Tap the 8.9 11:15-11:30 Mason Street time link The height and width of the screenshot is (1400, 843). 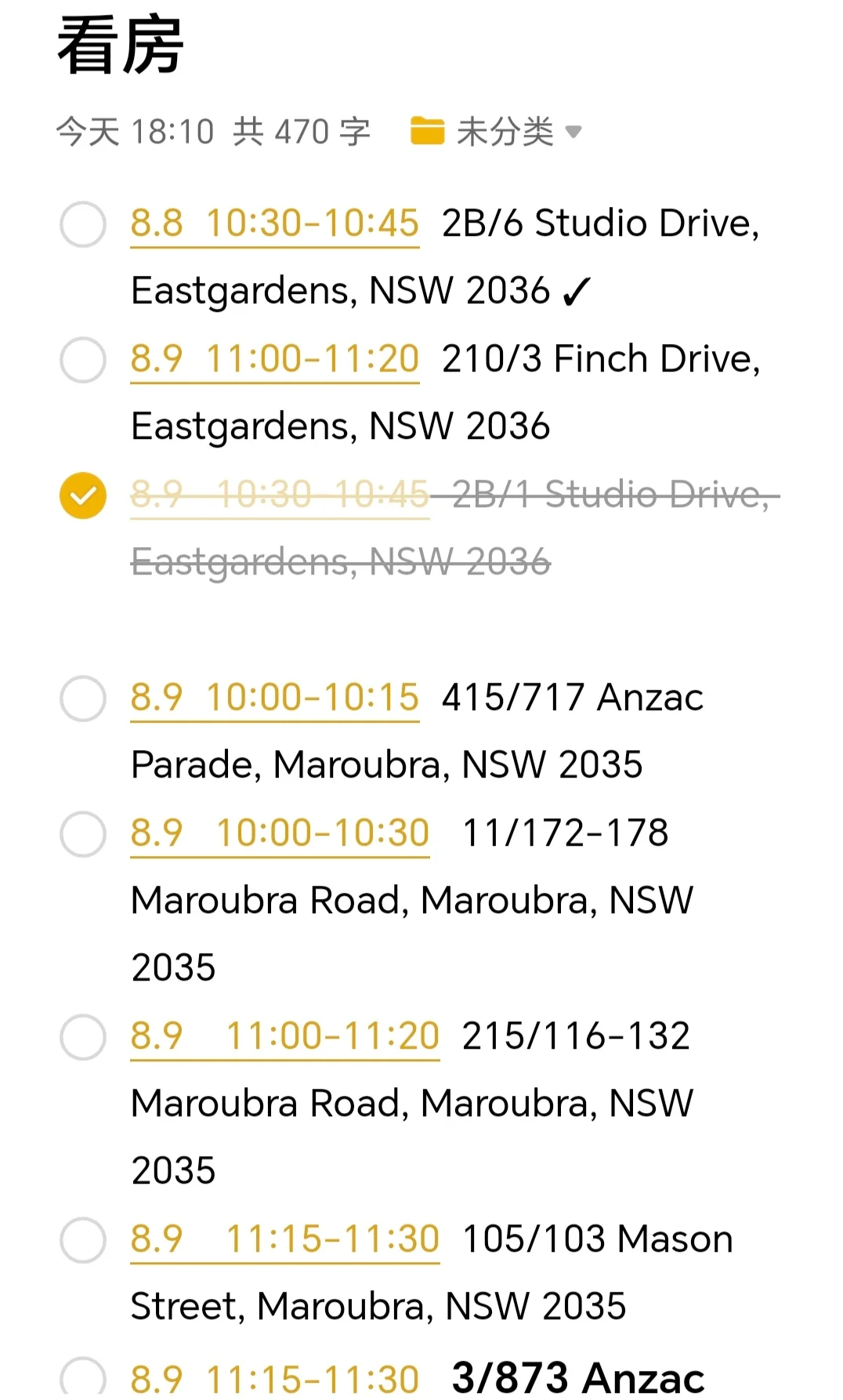[x=285, y=1240]
